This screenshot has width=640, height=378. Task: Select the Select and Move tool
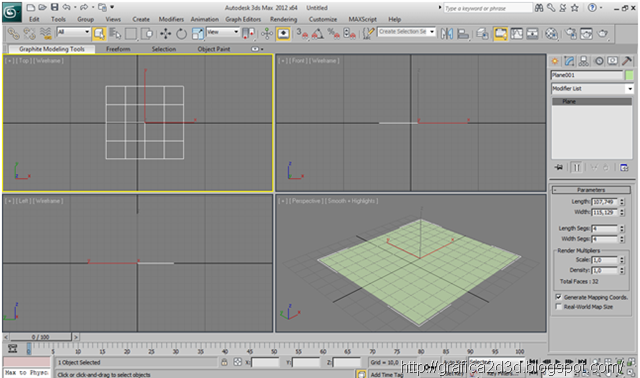pyautogui.click(x=165, y=33)
